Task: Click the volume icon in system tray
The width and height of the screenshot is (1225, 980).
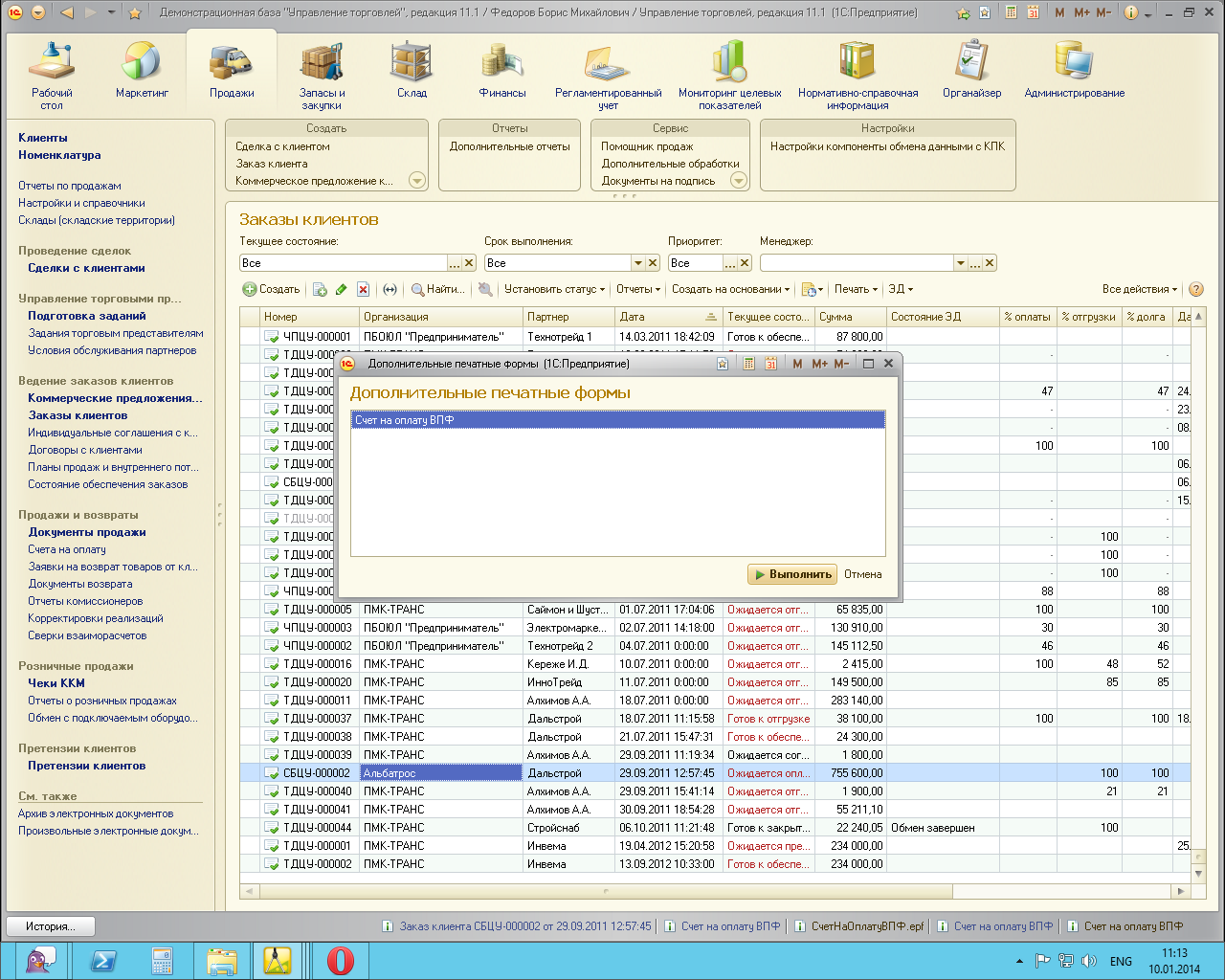Action: click(x=1088, y=961)
